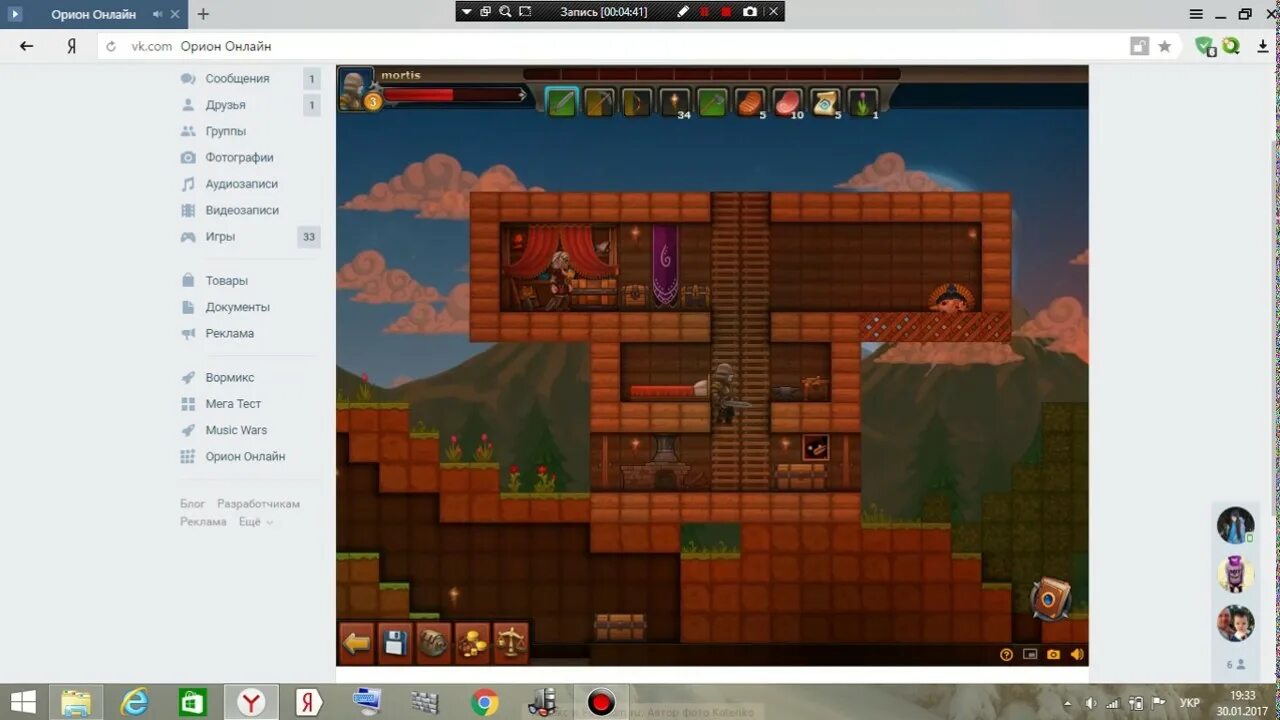Click the Игры counter badge 33
This screenshot has height=720, width=1280.
[309, 237]
